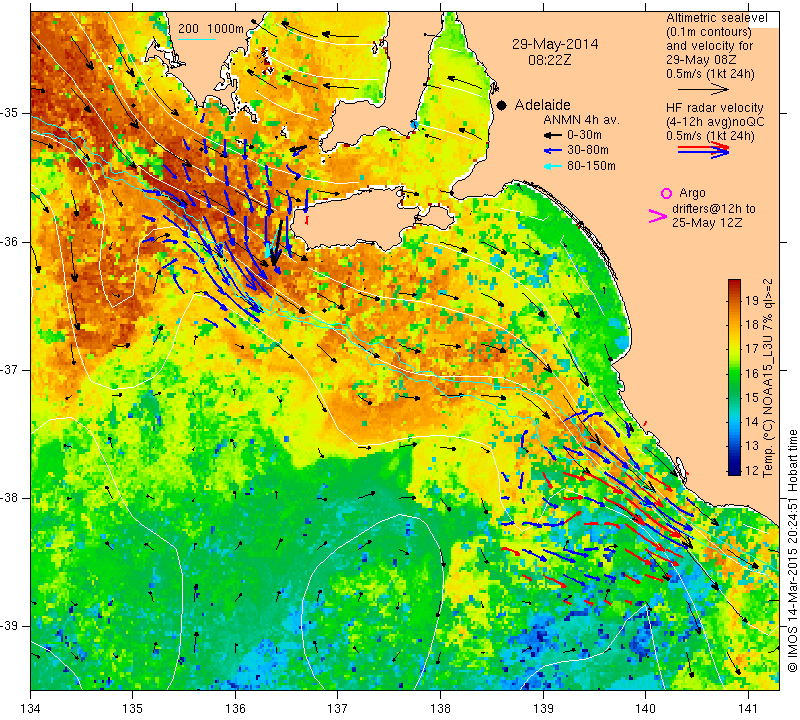Click the 135 longitude axis label

tap(133, 709)
